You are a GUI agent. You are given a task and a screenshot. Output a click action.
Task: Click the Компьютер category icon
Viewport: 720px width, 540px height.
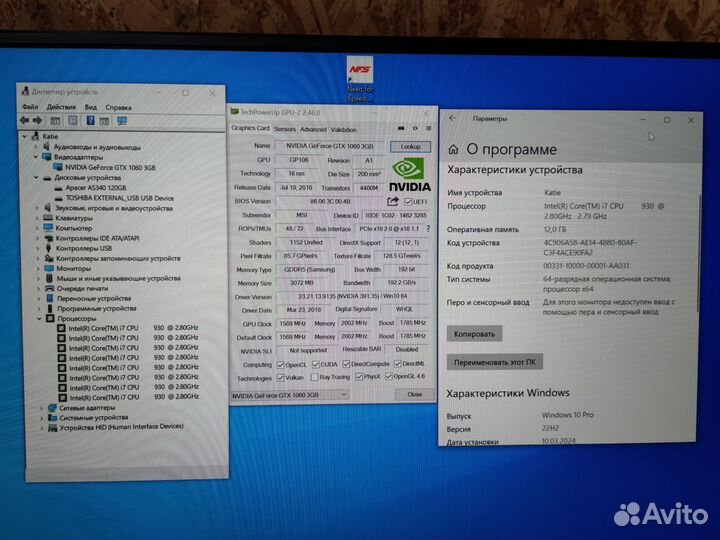tap(49, 228)
